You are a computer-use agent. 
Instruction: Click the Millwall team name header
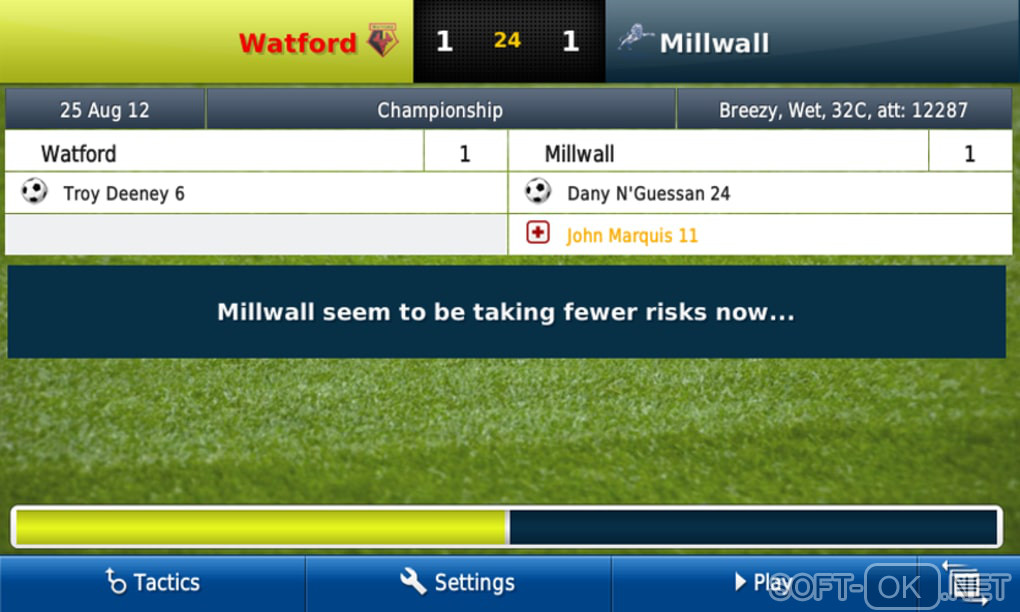pos(714,44)
